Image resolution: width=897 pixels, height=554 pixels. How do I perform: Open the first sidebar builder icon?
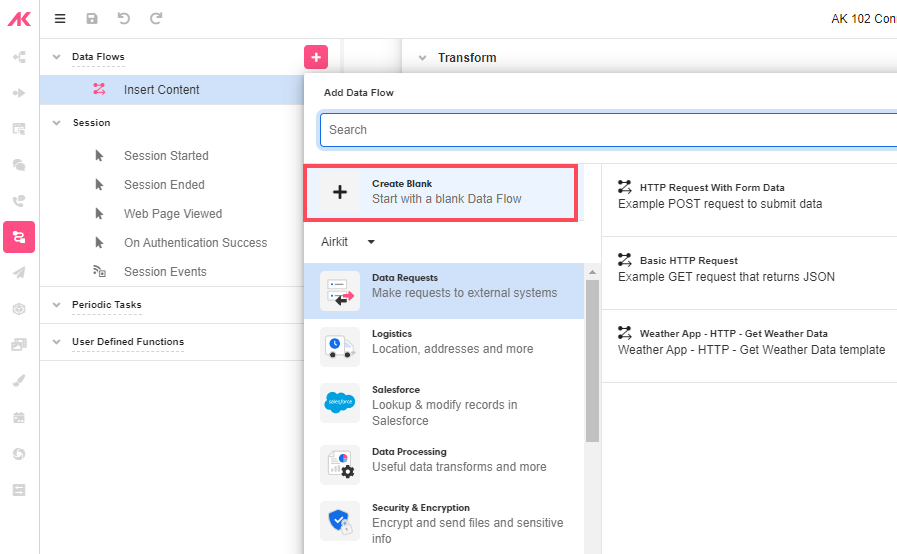[19, 57]
